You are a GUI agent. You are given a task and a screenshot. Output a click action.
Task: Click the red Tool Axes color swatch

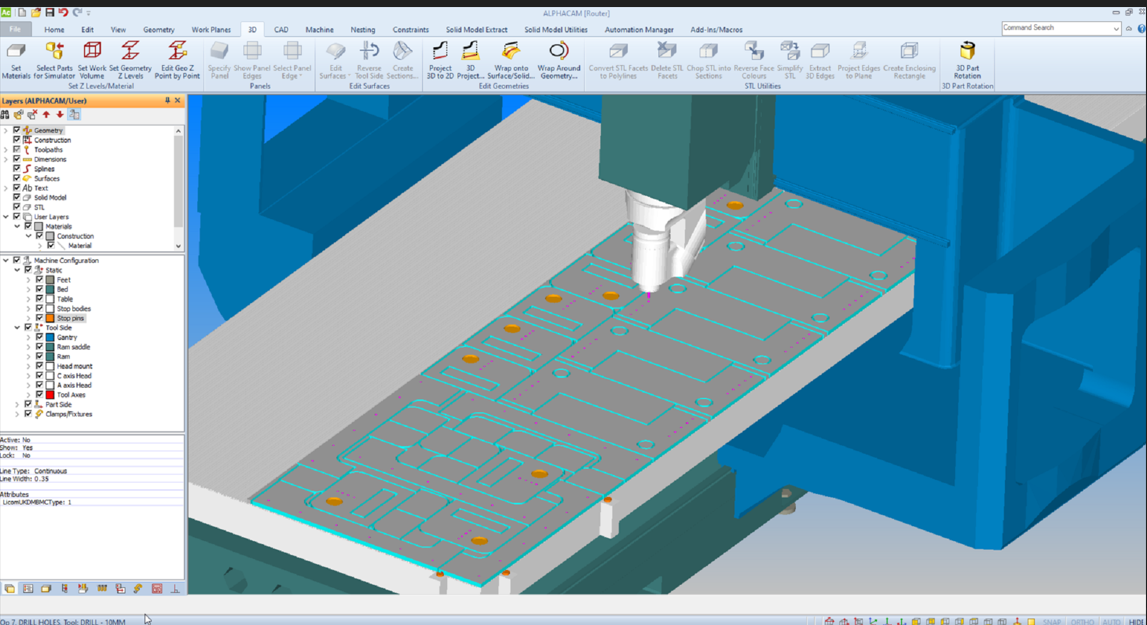pyautogui.click(x=50, y=395)
